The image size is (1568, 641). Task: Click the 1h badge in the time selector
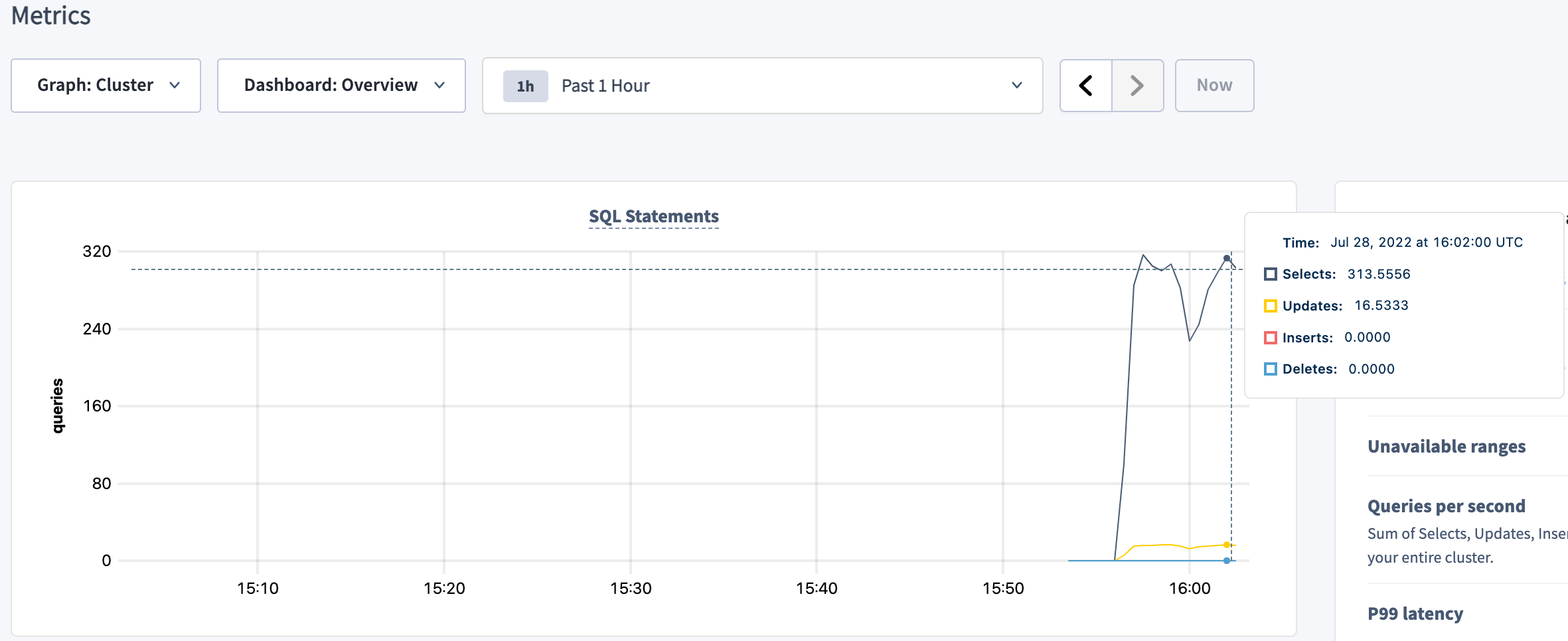pyautogui.click(x=525, y=86)
